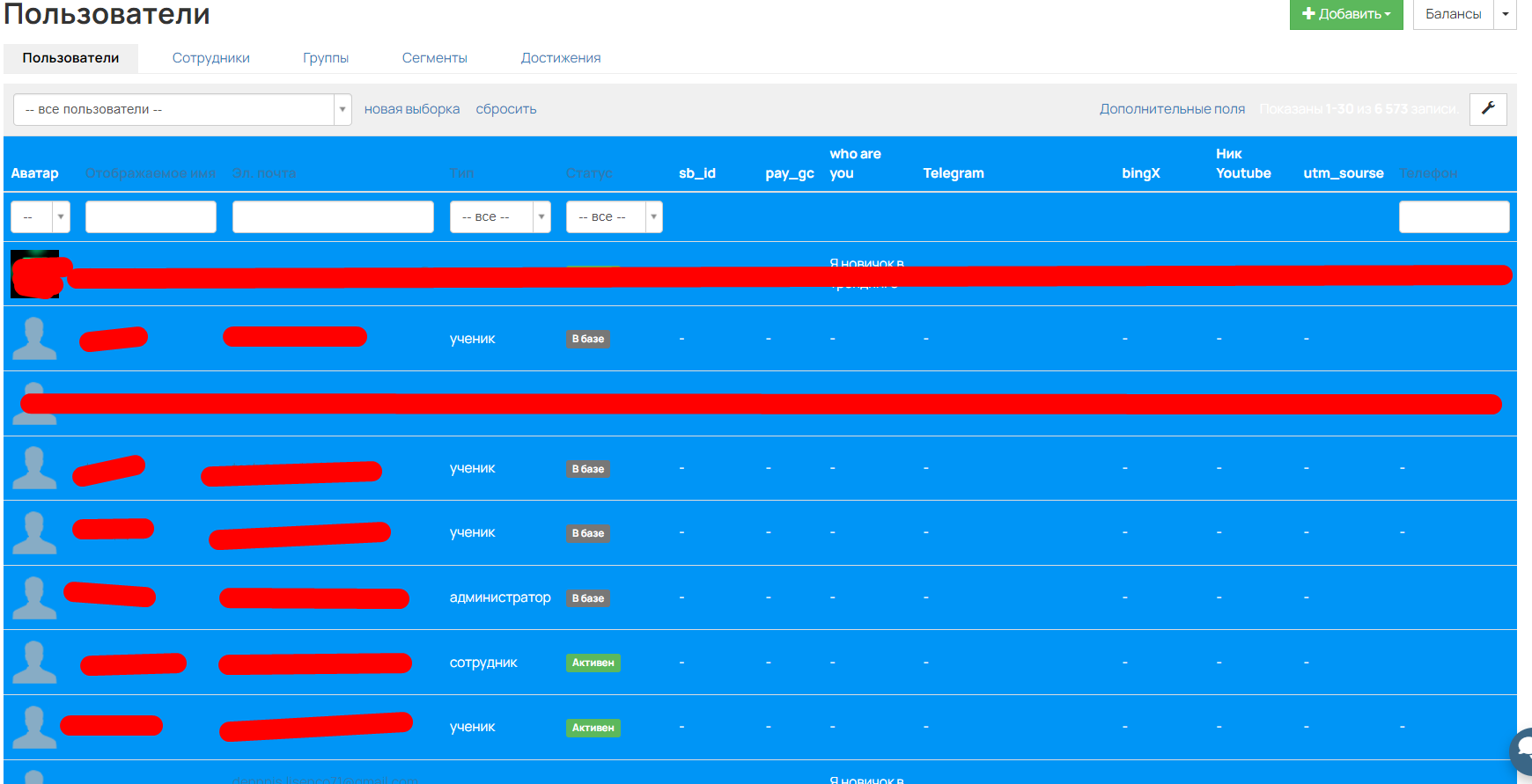Expand the Балансы dropdown arrow
Screen dimensions: 1532x784
(1505, 14)
